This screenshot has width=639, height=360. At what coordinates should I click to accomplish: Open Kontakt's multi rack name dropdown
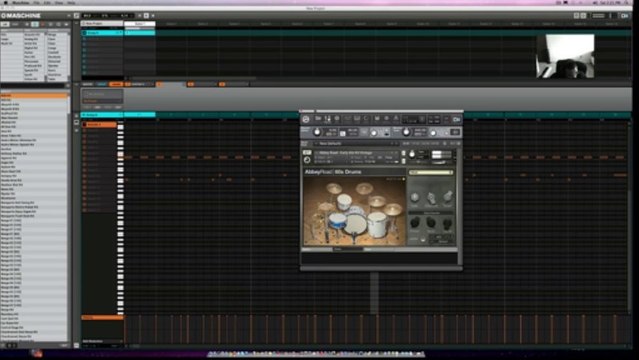357,144
